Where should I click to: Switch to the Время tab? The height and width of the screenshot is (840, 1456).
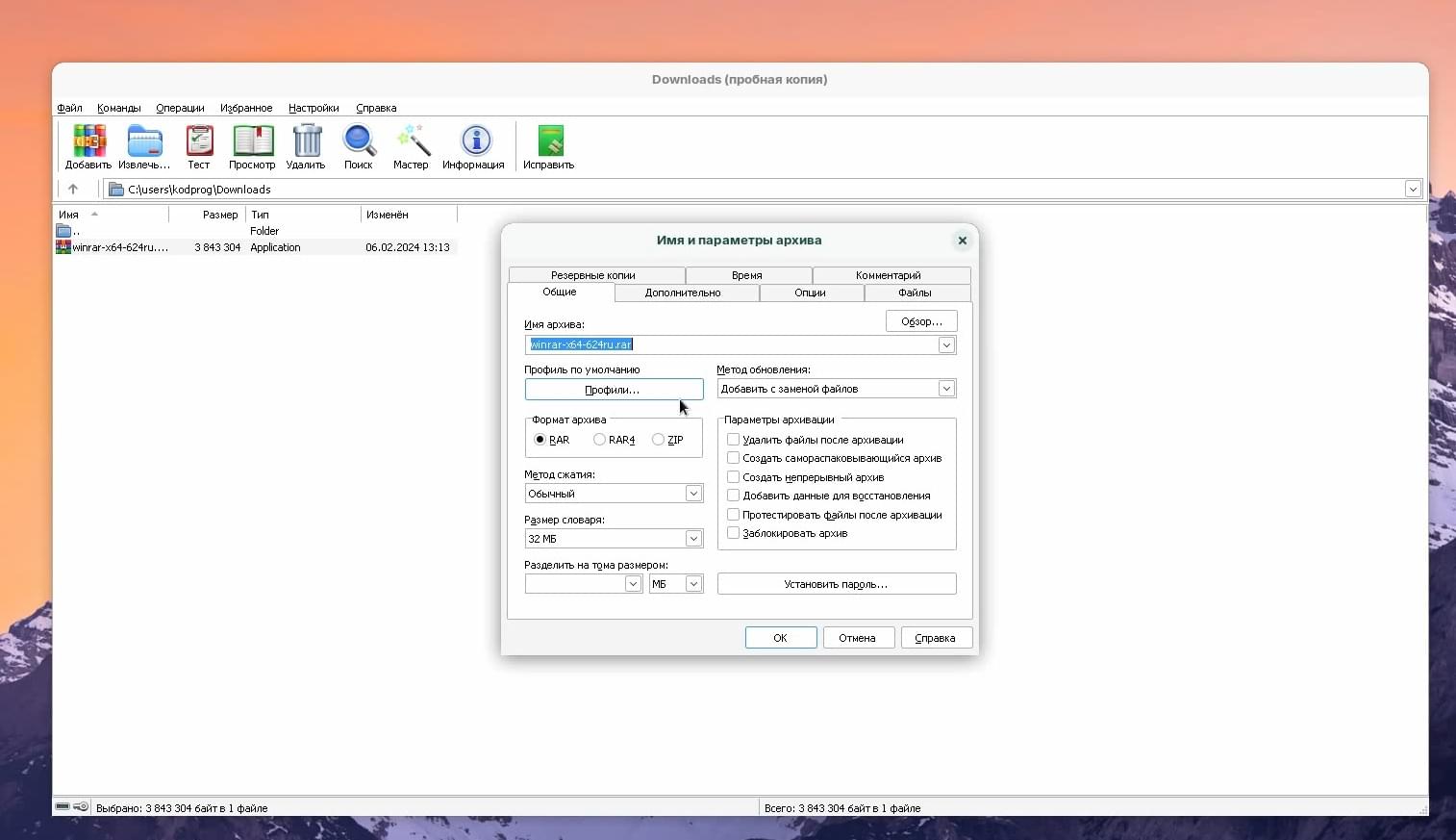[747, 275]
